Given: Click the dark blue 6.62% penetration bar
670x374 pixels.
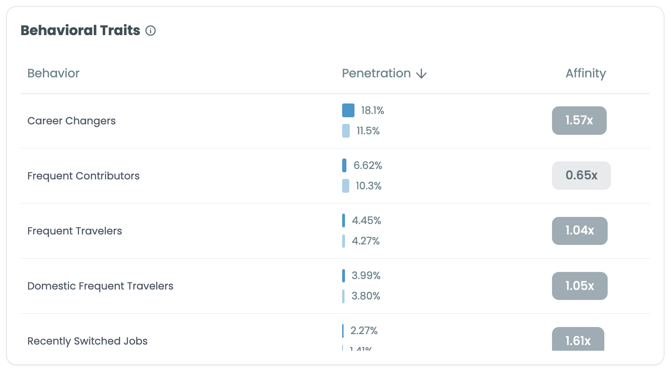Looking at the screenshot, I should pyautogui.click(x=344, y=165).
